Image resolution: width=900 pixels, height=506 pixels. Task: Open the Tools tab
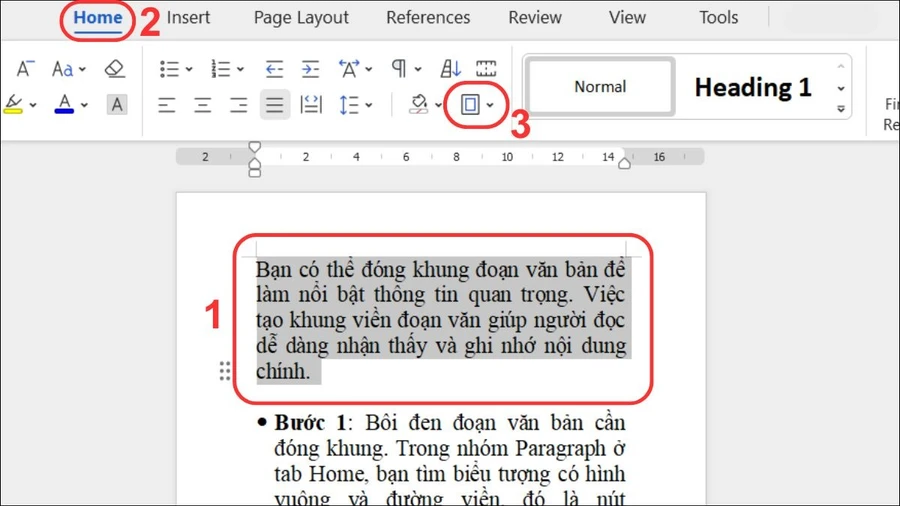pos(719,18)
